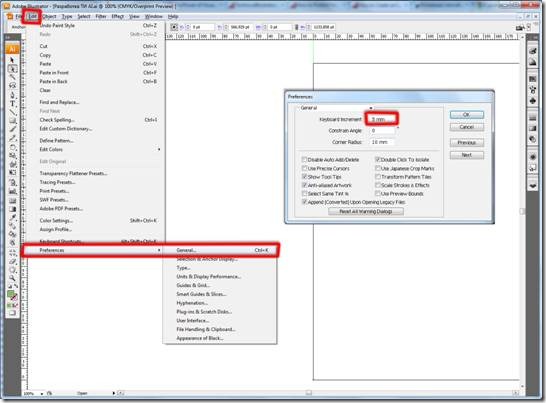Open the Color Guide panel icon
Screen dimensions: 546x403
coord(532,62)
